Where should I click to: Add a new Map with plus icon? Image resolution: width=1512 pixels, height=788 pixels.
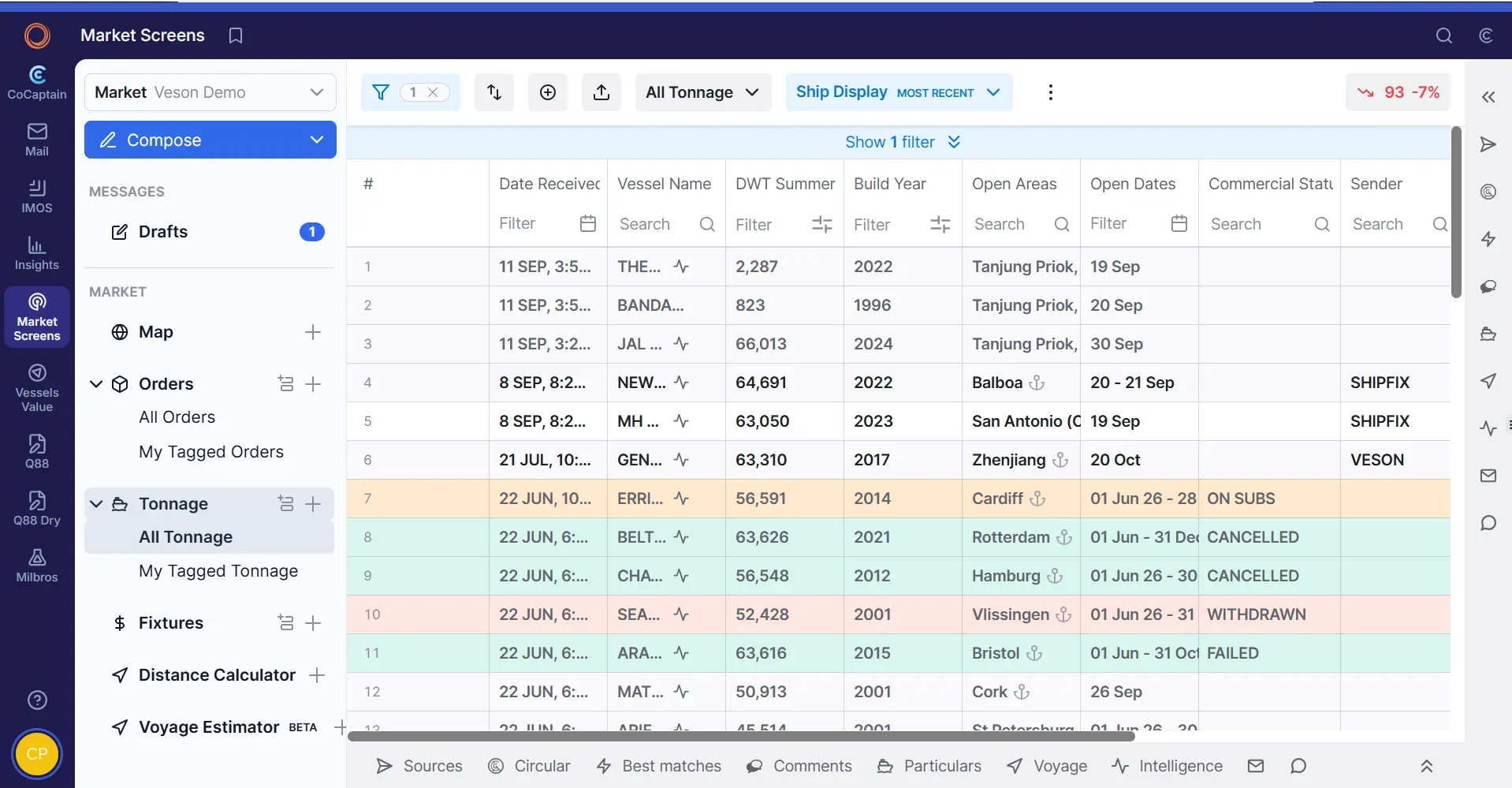pos(313,332)
